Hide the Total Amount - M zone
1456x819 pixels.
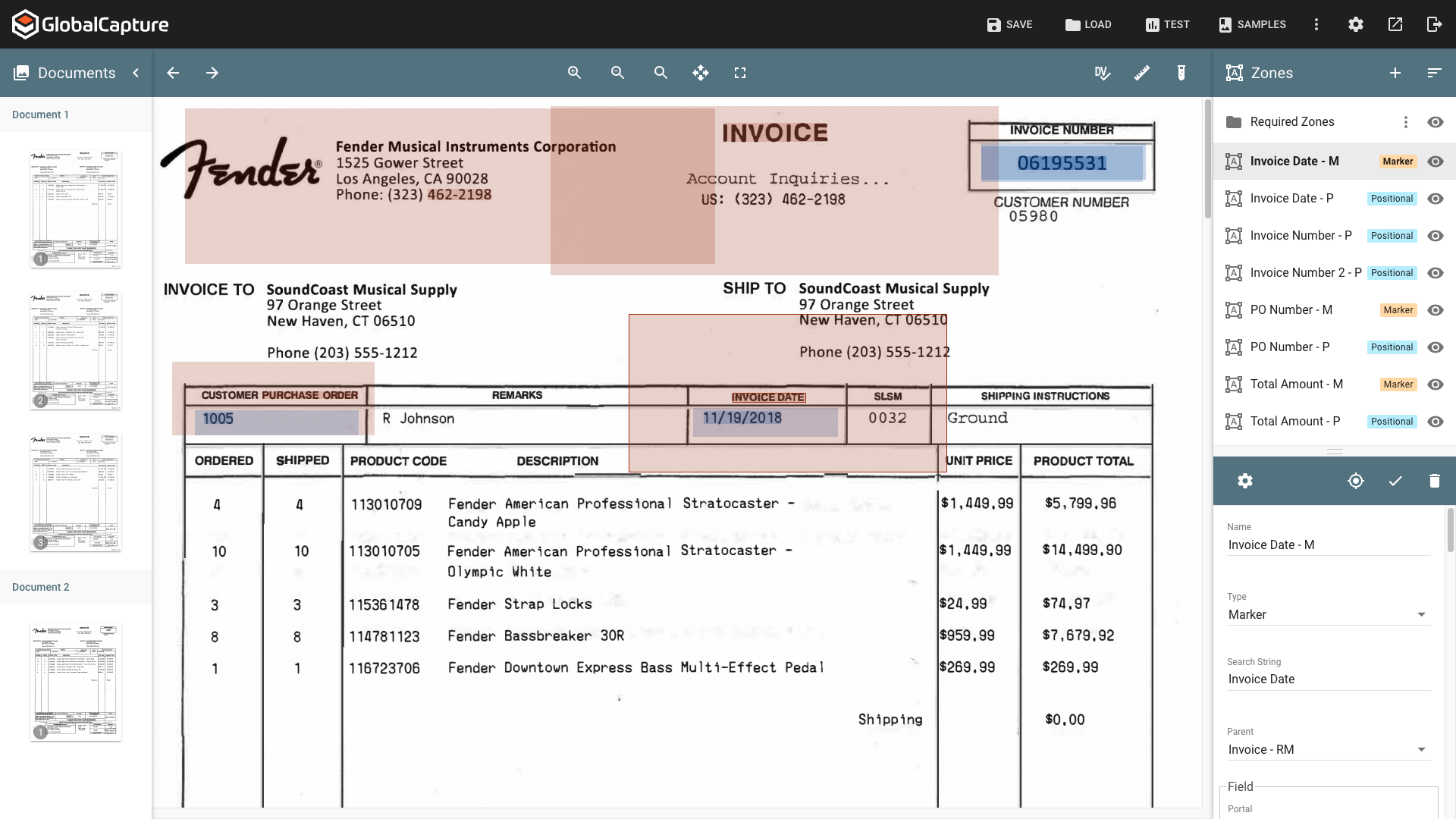click(1436, 384)
